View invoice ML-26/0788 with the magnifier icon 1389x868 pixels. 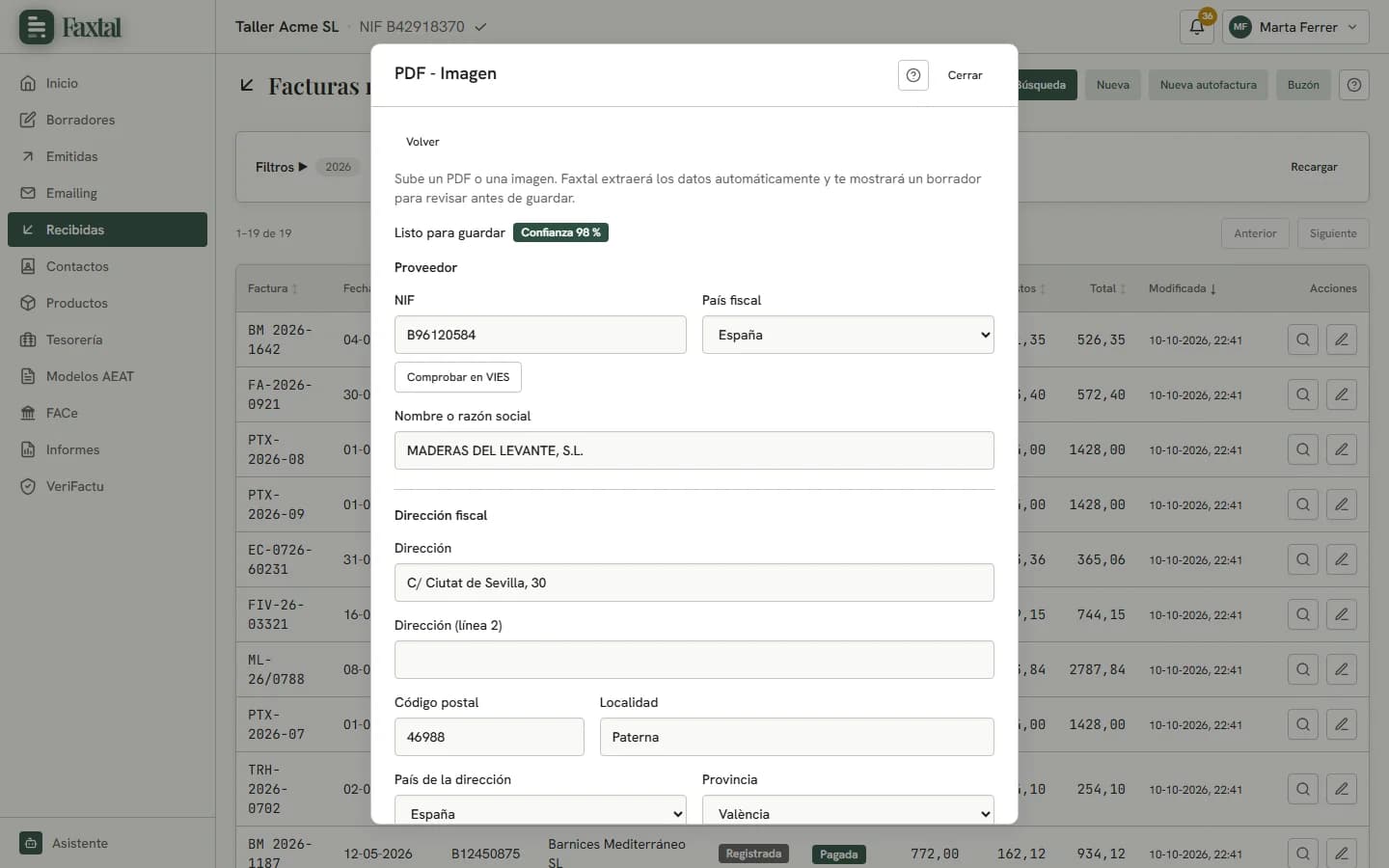1303,669
